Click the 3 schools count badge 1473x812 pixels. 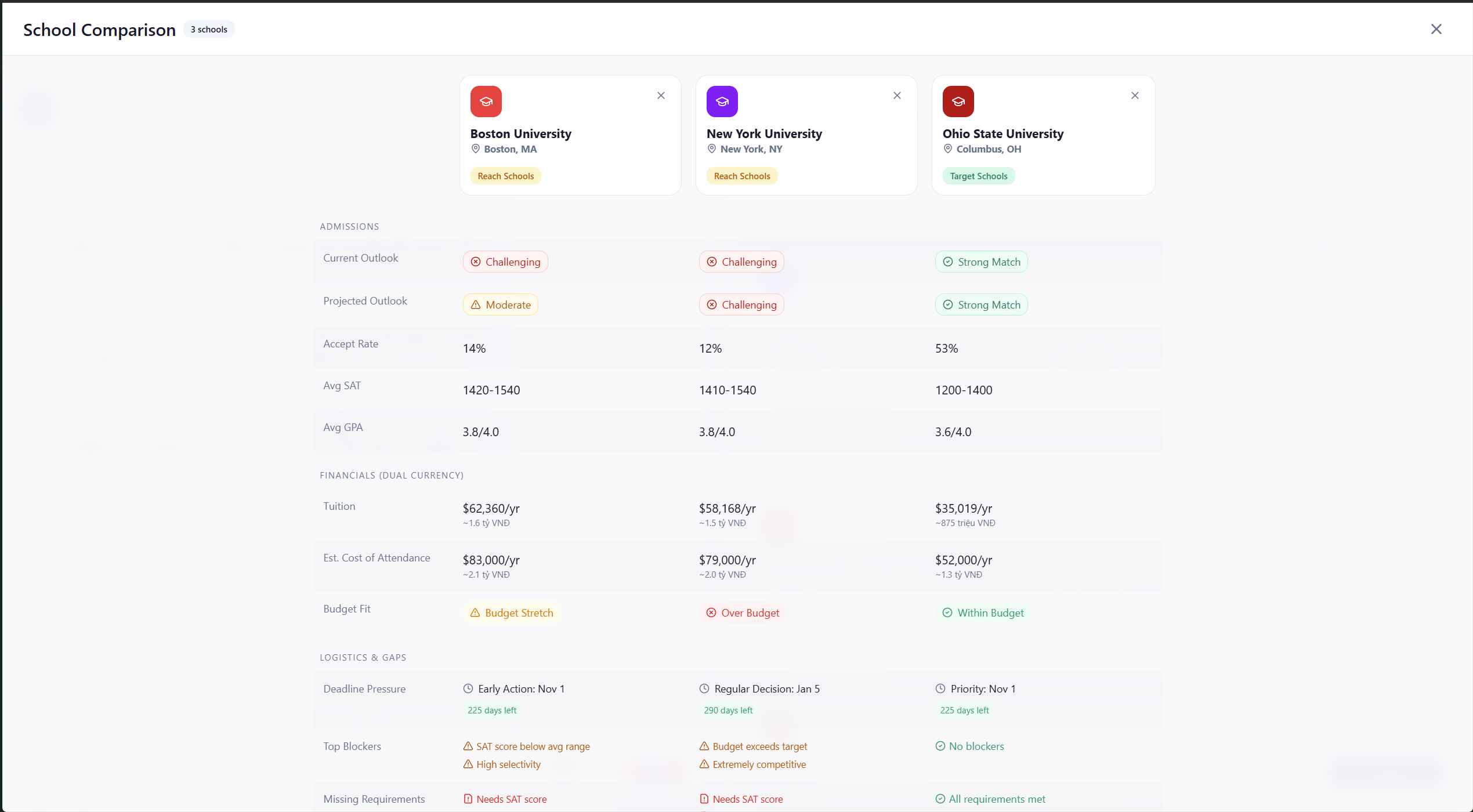pyautogui.click(x=209, y=30)
